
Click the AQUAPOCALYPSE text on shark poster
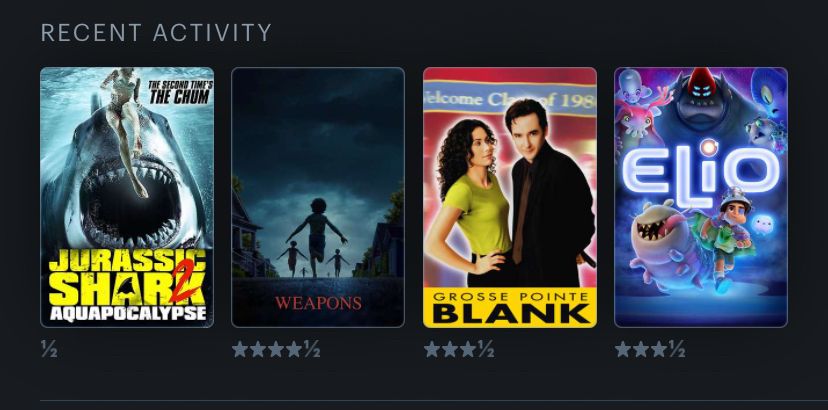128,313
